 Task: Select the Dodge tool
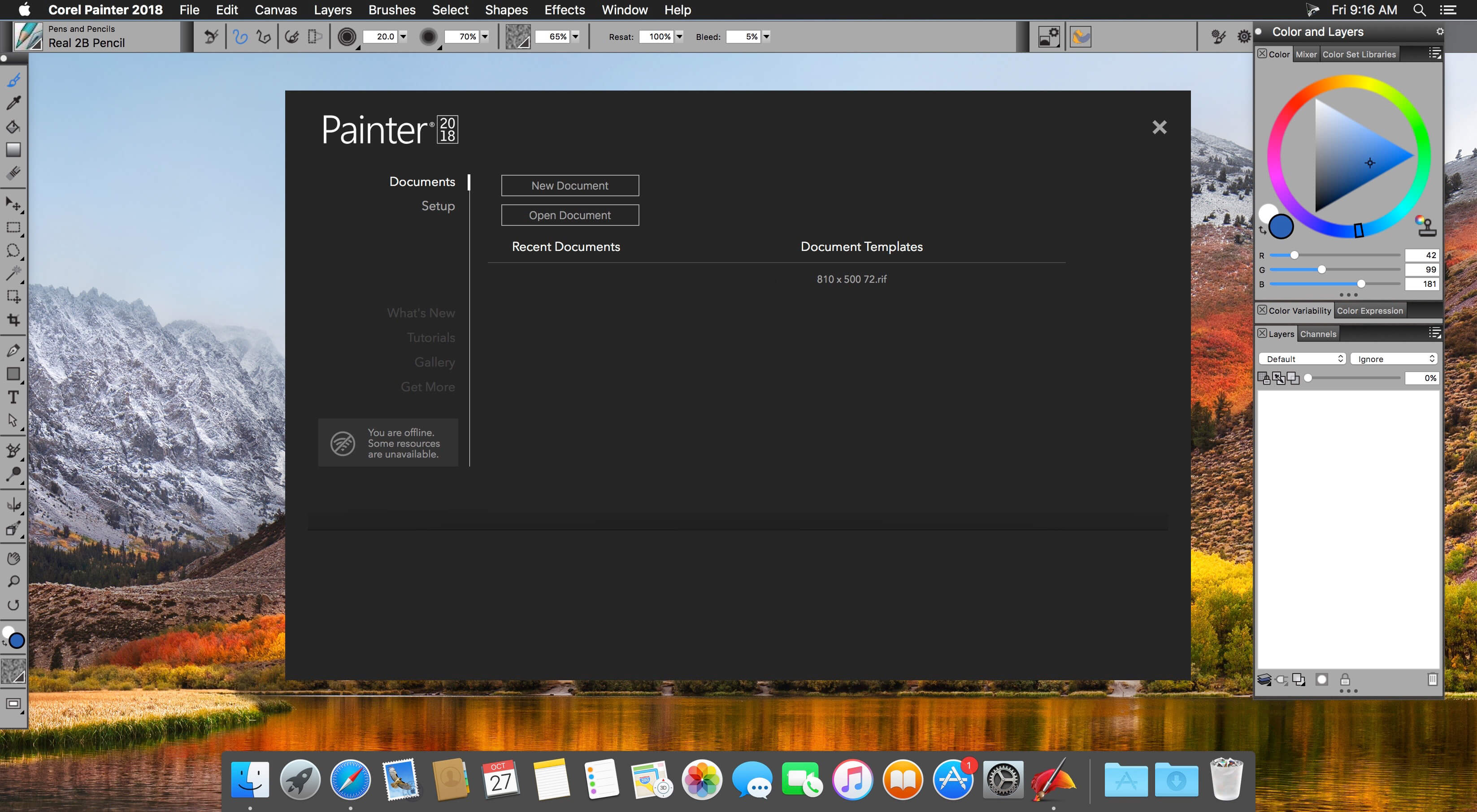coord(14,474)
